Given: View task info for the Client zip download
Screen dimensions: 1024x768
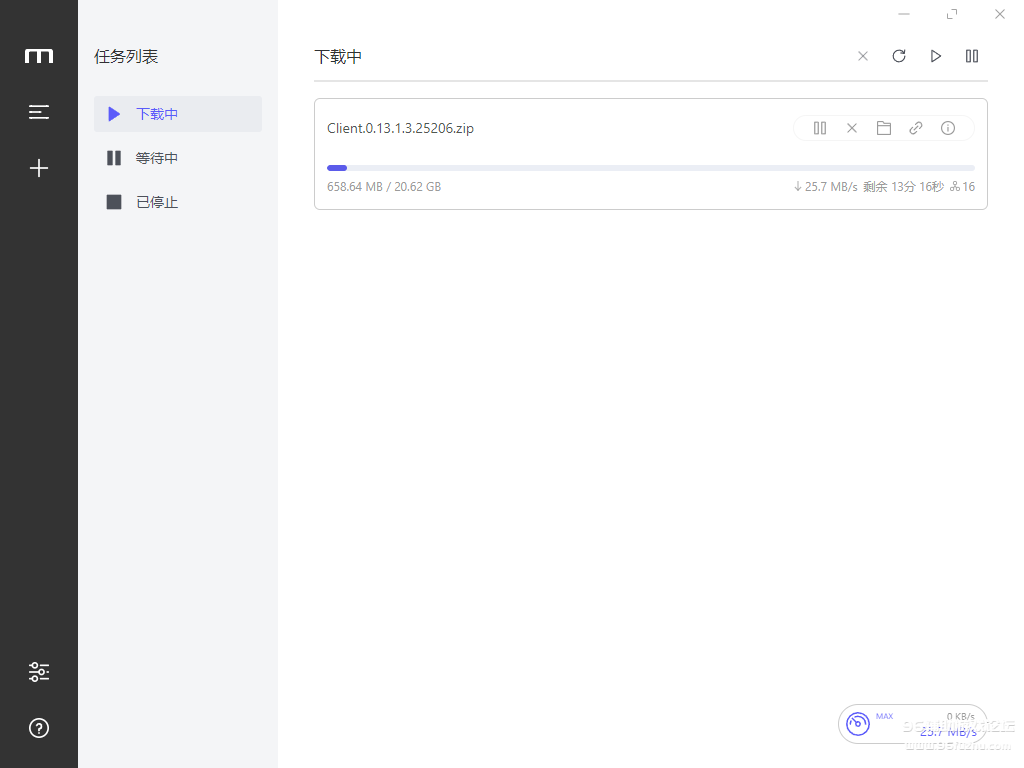Looking at the screenshot, I should (948, 128).
